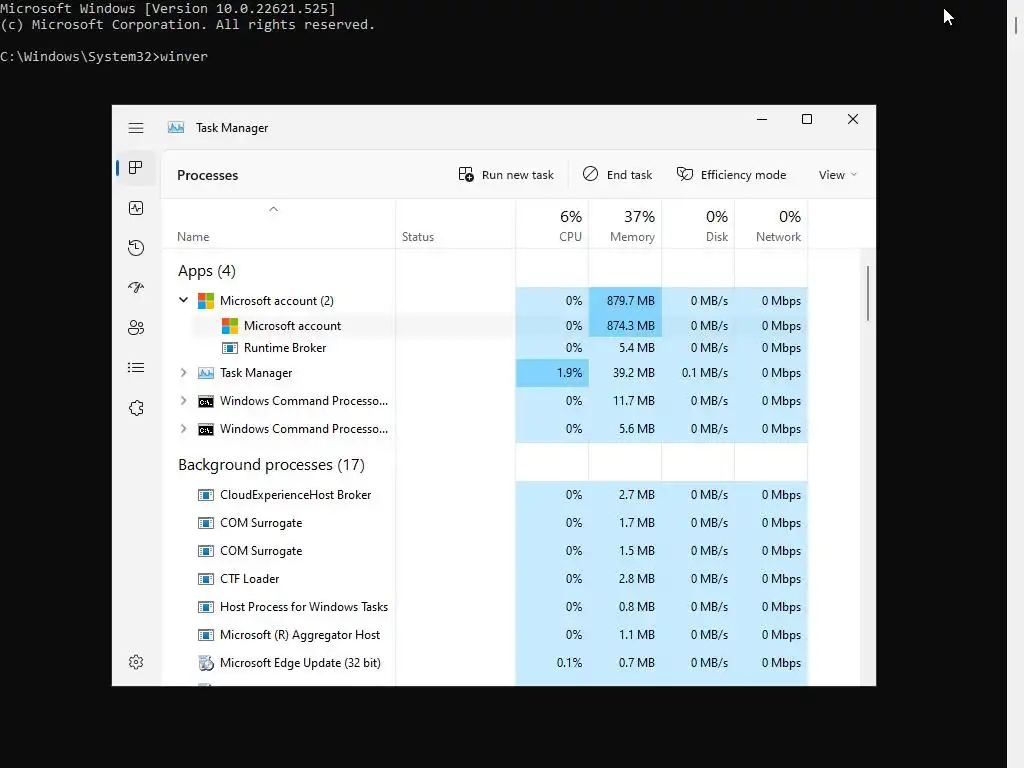
Task: Click the Task Manager row app icon
Action: [x=206, y=373]
